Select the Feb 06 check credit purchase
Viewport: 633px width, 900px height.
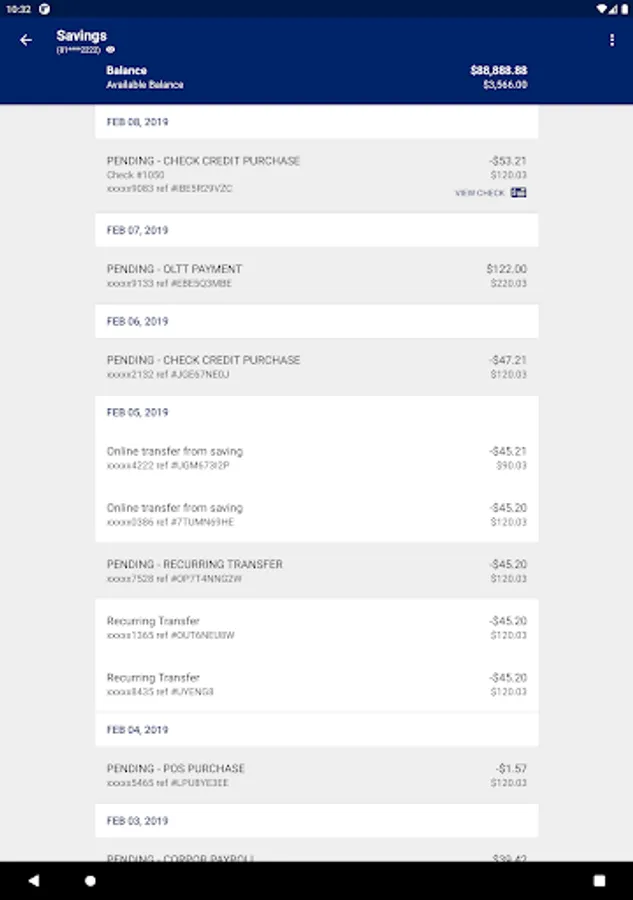[x=316, y=367]
